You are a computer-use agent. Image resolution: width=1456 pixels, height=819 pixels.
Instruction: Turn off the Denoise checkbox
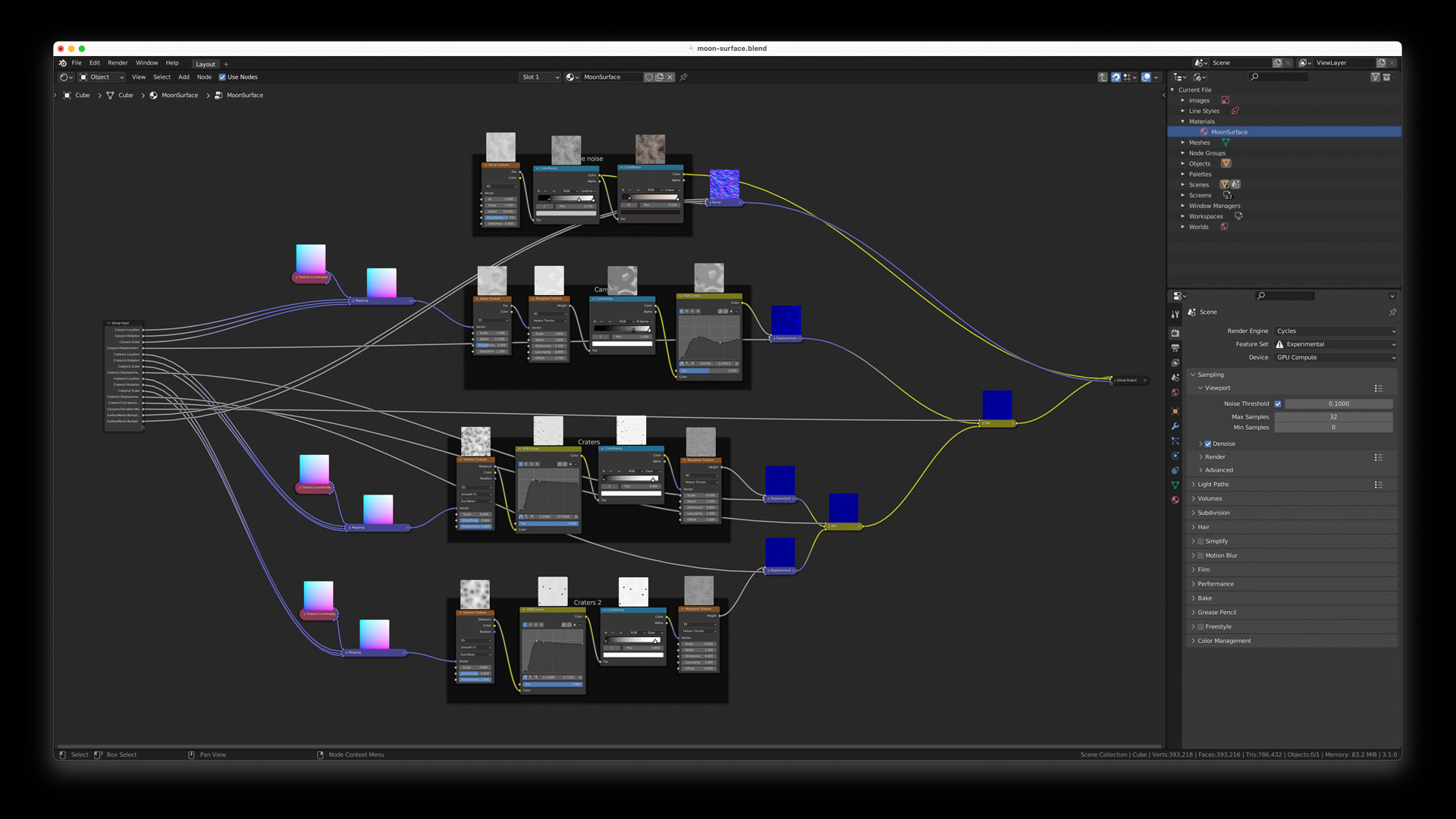pyautogui.click(x=1208, y=444)
